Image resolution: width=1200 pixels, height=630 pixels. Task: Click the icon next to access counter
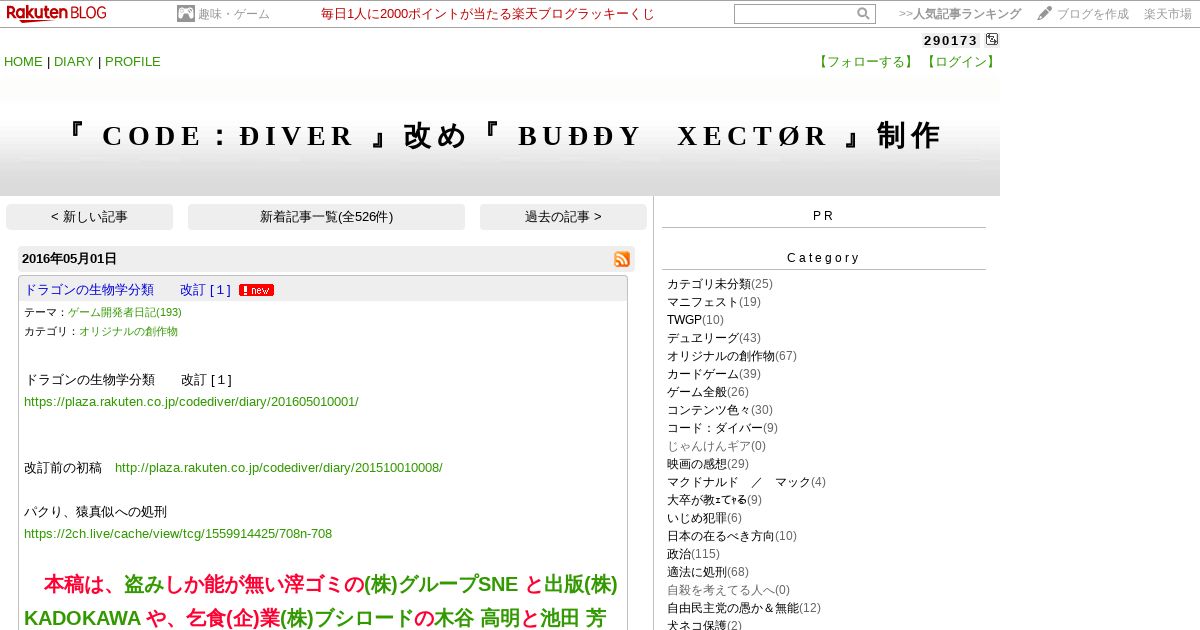click(992, 40)
